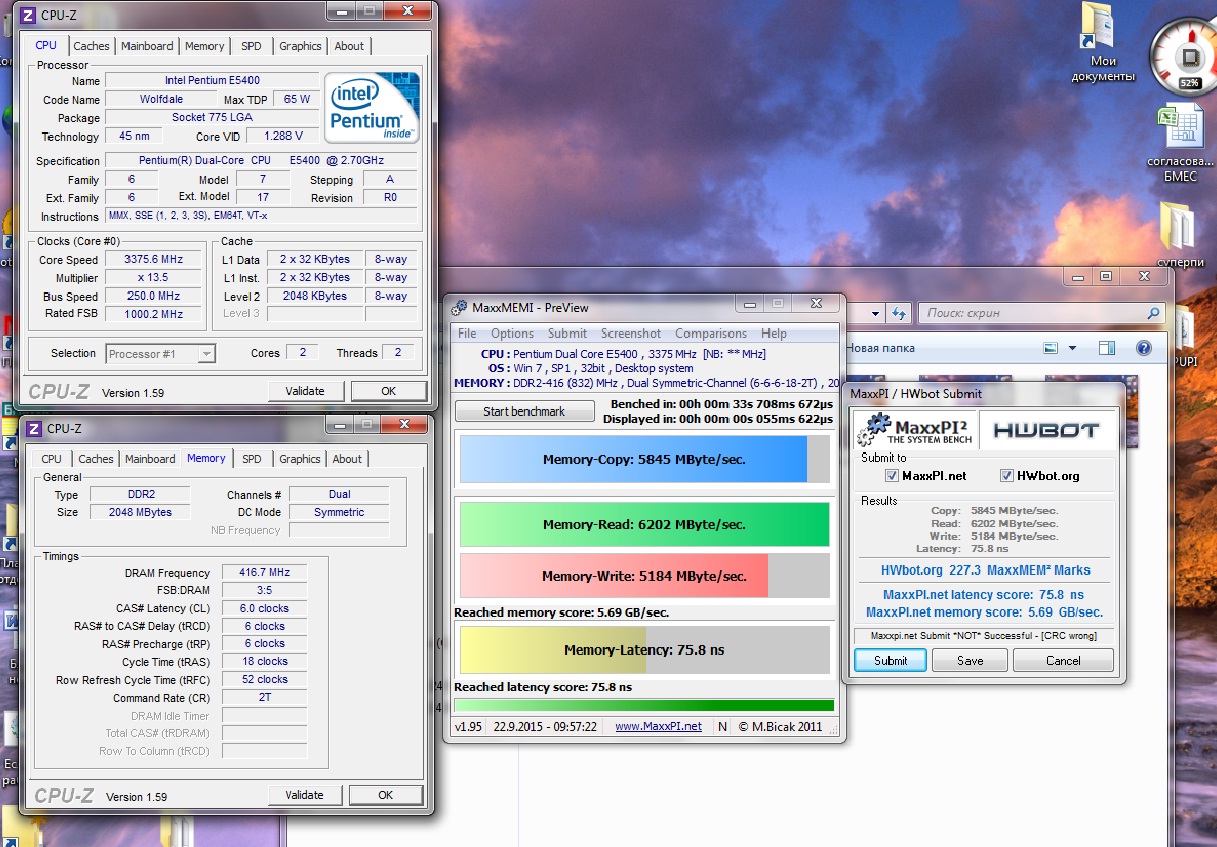Switch to CPU tab in lower CPU-Z
The width and height of the screenshot is (1217, 847).
click(51, 459)
